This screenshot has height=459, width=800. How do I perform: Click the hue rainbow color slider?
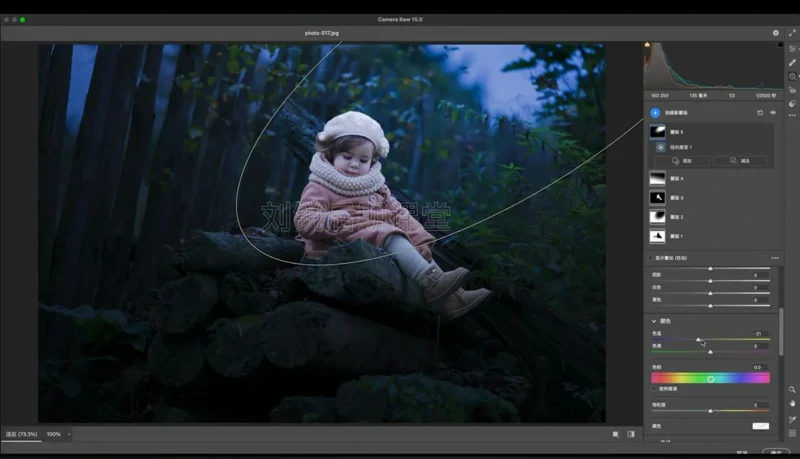point(710,379)
